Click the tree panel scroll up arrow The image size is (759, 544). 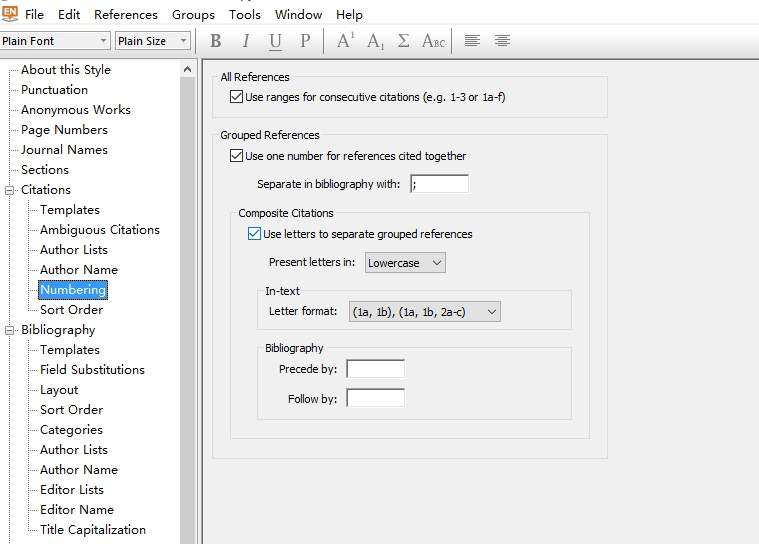click(188, 70)
